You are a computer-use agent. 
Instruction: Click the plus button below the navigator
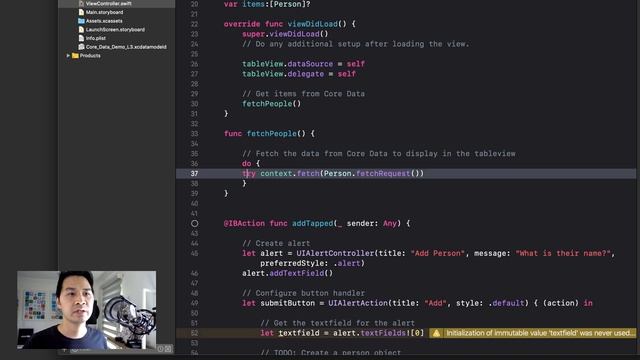[x=64, y=349]
